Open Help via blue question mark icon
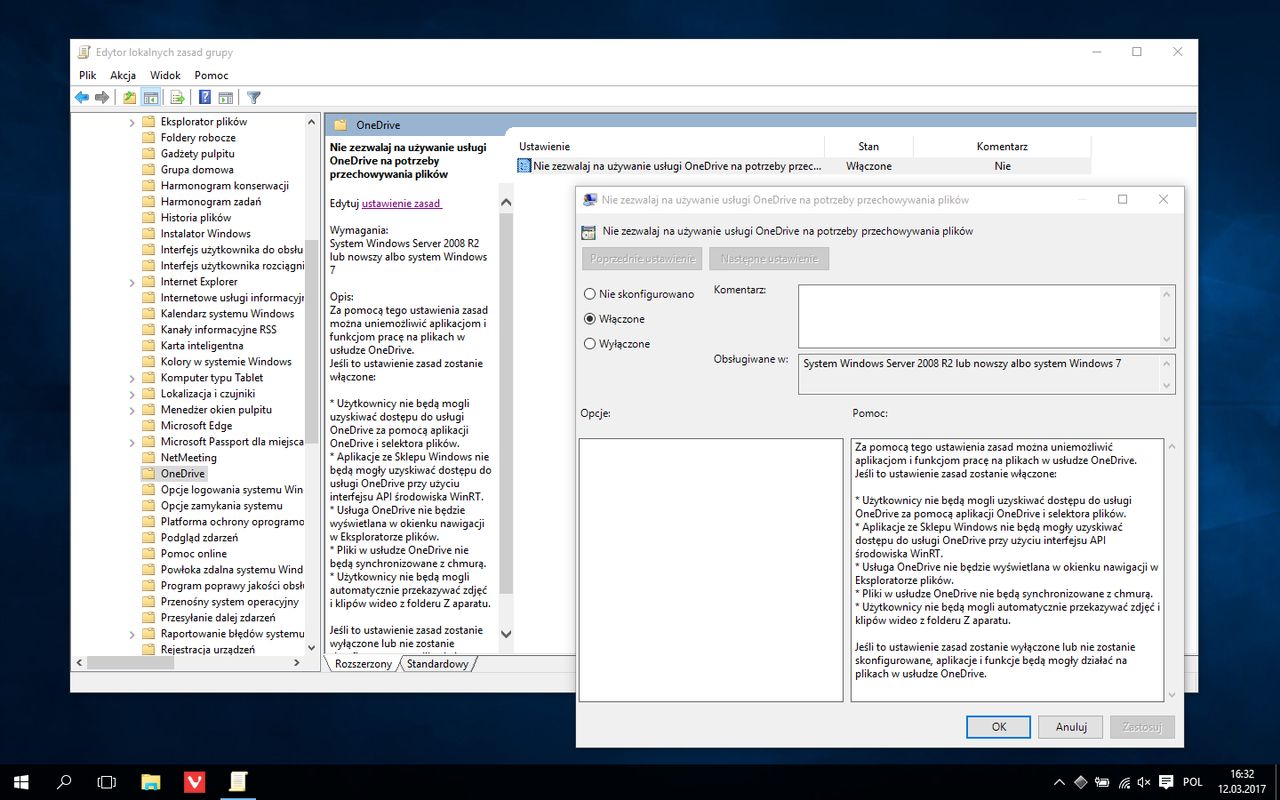The width and height of the screenshot is (1280, 800). [x=204, y=97]
